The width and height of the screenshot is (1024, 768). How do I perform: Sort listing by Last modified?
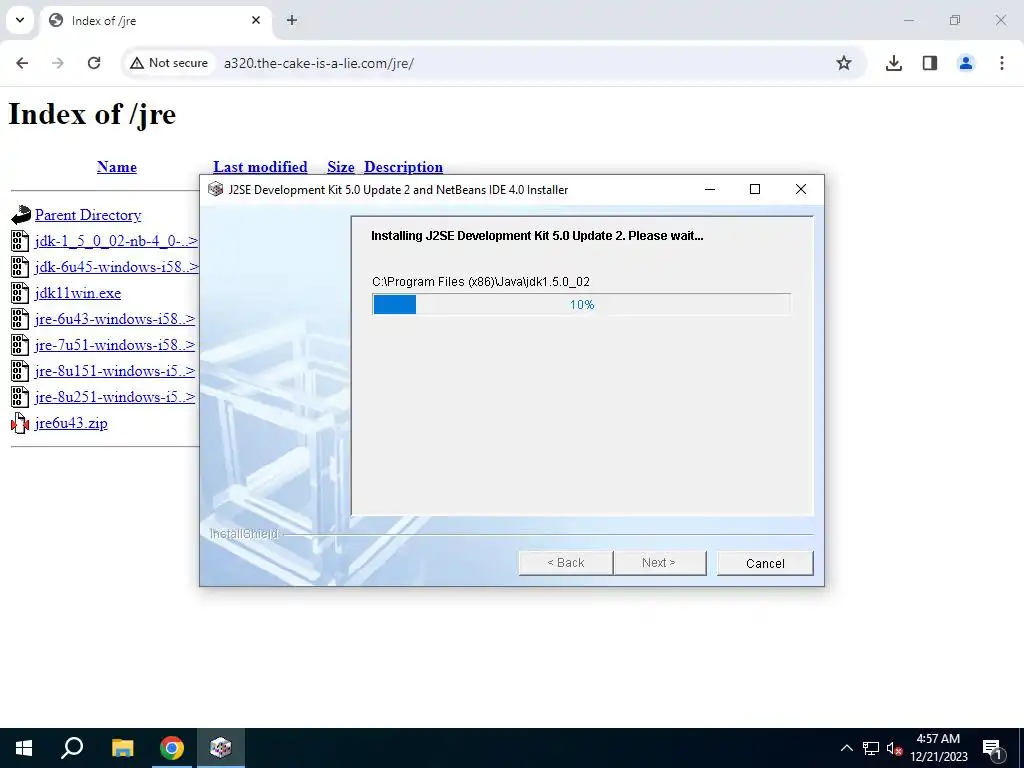coord(260,167)
